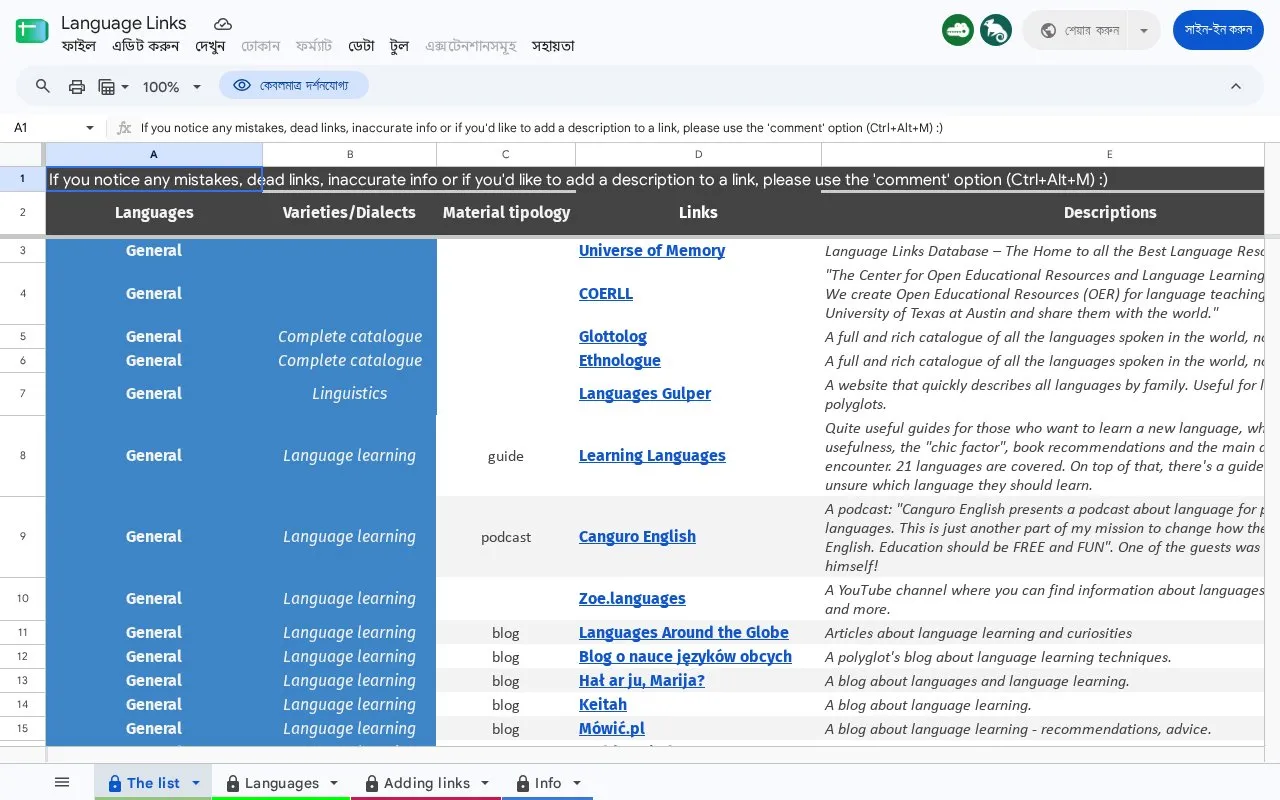Click the second dark green viewer avatar
Screen dimensions: 1280x800
996,30
